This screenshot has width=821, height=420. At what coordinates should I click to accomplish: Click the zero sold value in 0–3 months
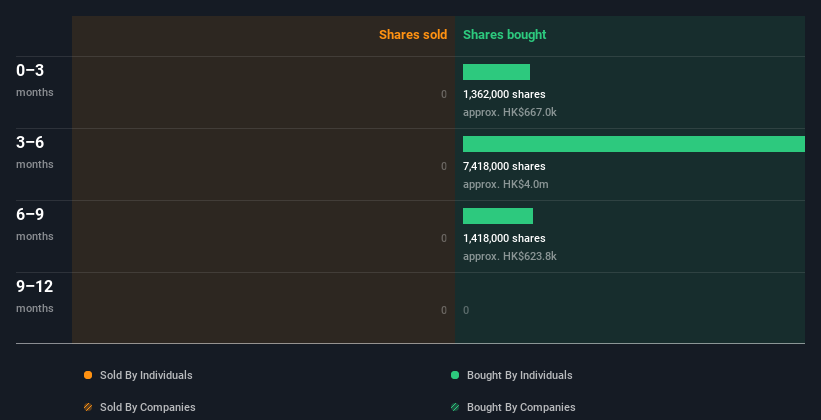[444, 94]
